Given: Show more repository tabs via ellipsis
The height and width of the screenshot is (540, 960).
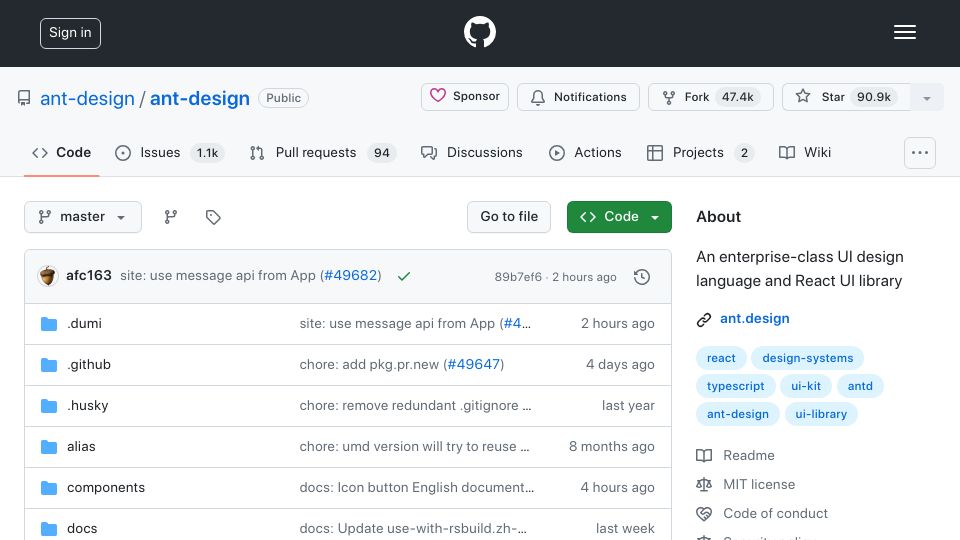Looking at the screenshot, I should click(x=920, y=152).
